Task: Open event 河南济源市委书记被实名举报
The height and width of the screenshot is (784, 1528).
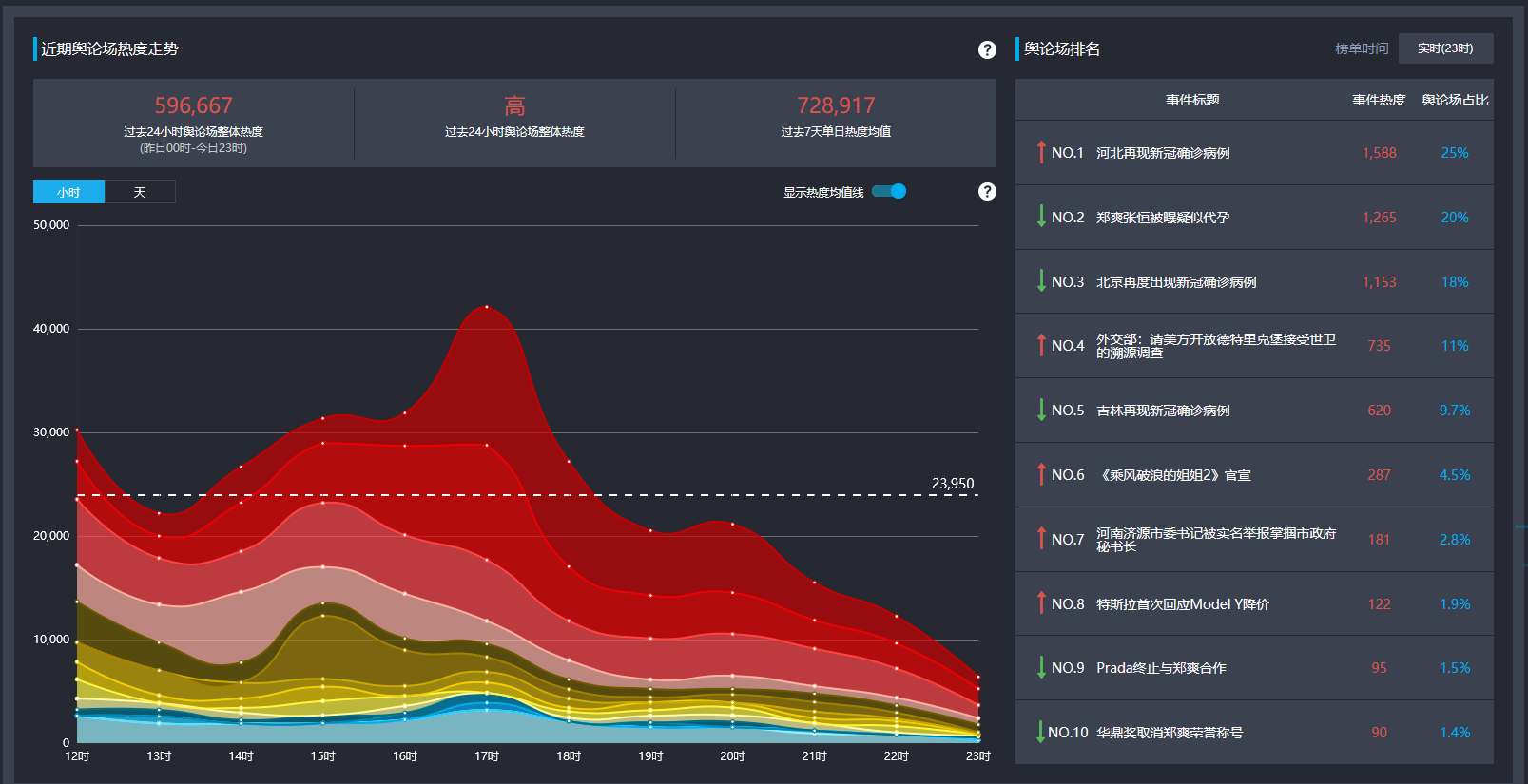Action: (x=1216, y=540)
